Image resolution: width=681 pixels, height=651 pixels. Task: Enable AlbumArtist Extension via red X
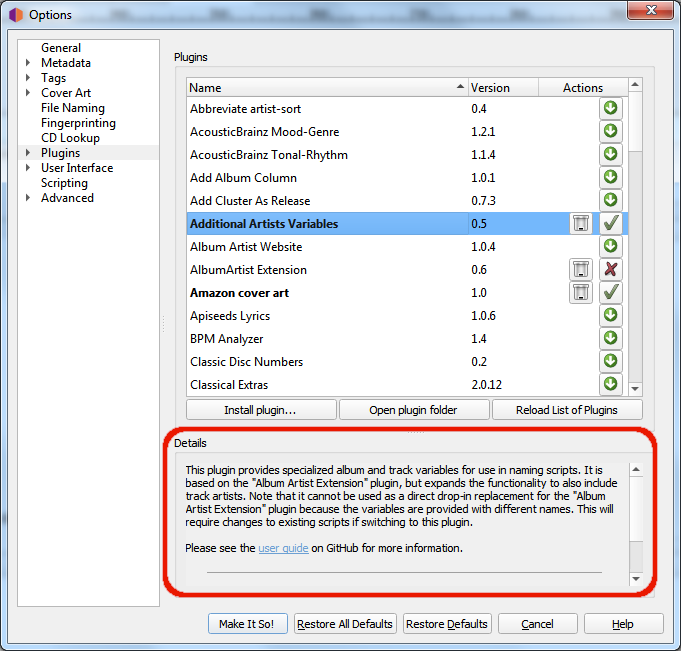610,270
